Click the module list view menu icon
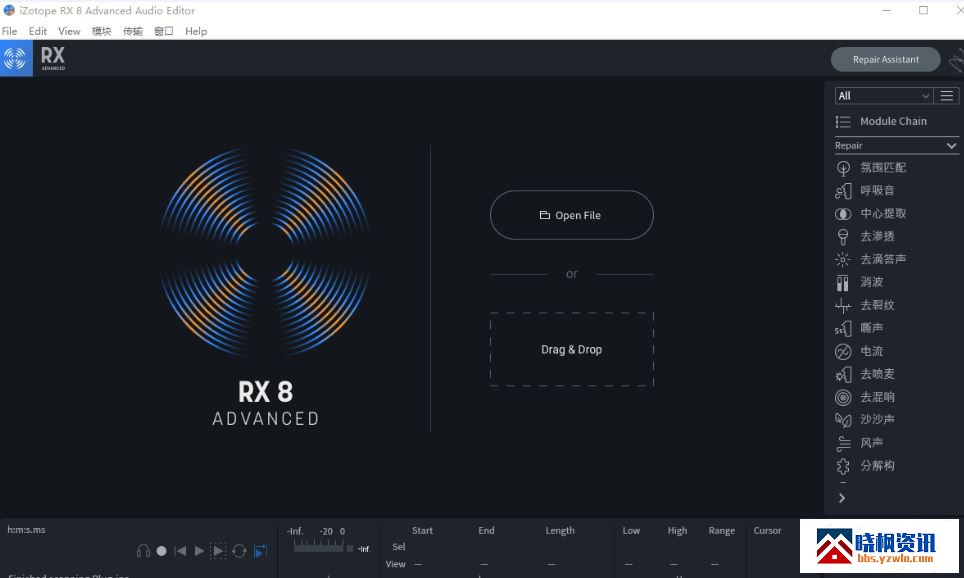964x578 pixels. 947,96
